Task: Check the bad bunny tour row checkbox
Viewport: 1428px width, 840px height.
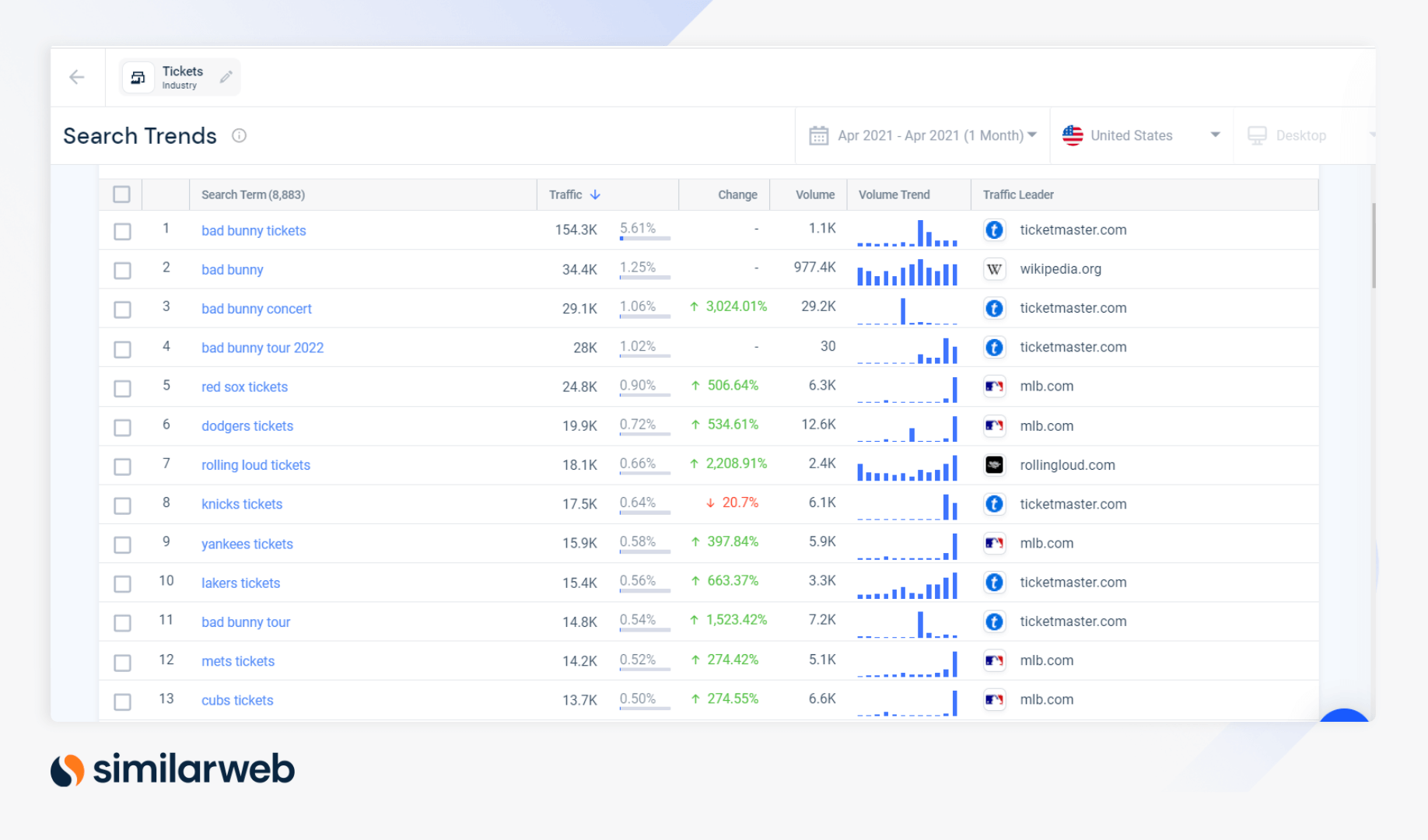Action: [122, 623]
